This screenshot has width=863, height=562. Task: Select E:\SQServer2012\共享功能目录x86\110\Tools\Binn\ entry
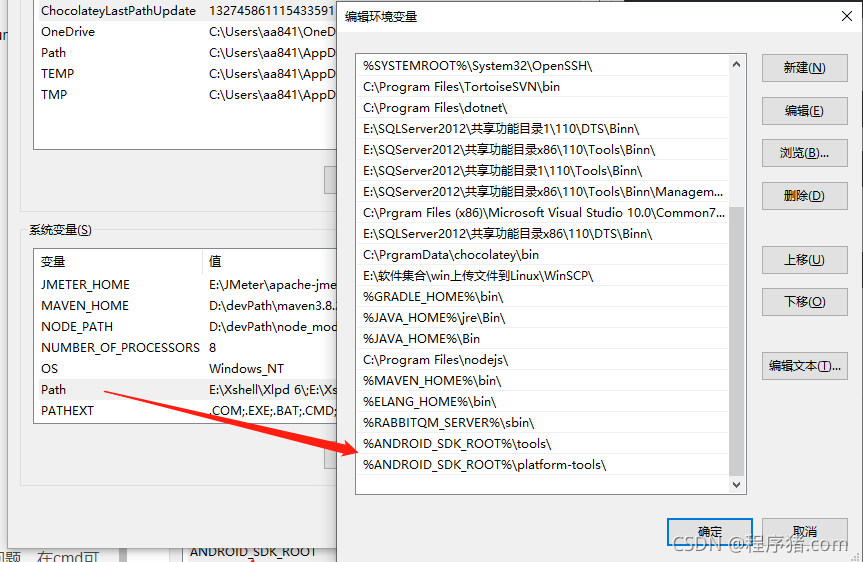pyautogui.click(x=542, y=150)
